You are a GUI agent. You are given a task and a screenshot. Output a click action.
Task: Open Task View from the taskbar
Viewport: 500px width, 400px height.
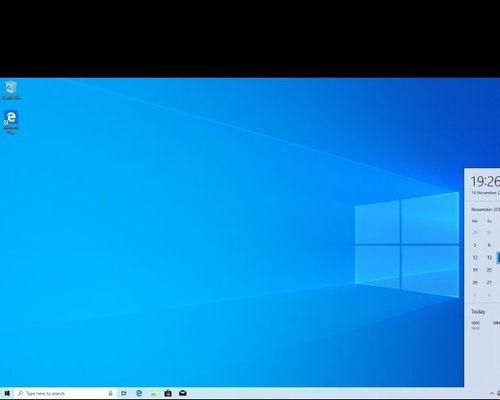tap(124, 393)
